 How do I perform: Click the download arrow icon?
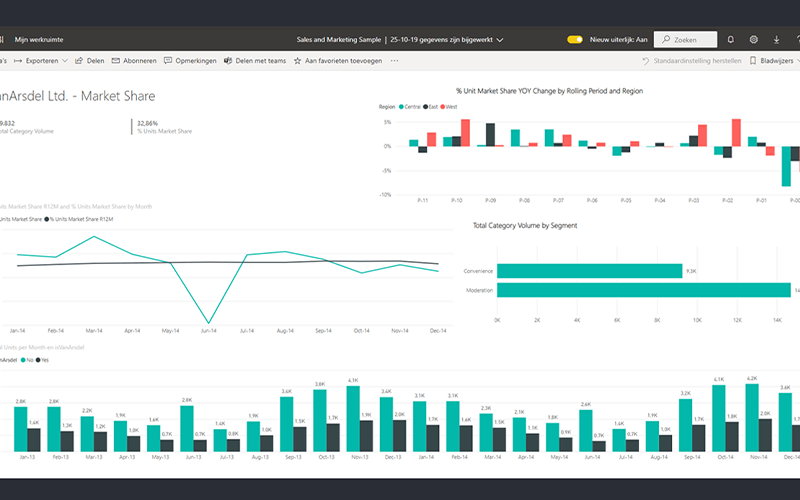776,39
